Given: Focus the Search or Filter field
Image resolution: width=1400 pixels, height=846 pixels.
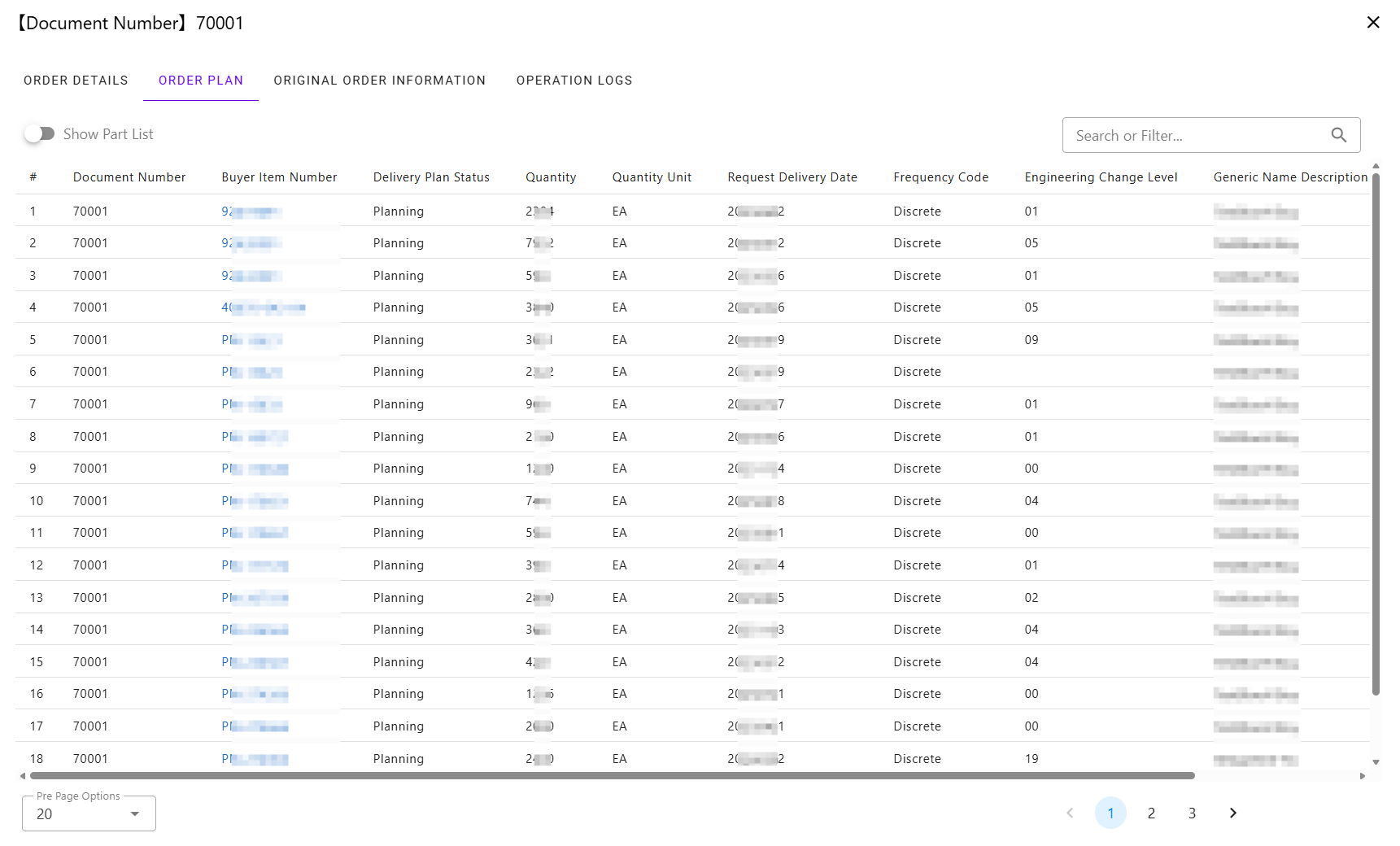Looking at the screenshot, I should pos(1196,136).
